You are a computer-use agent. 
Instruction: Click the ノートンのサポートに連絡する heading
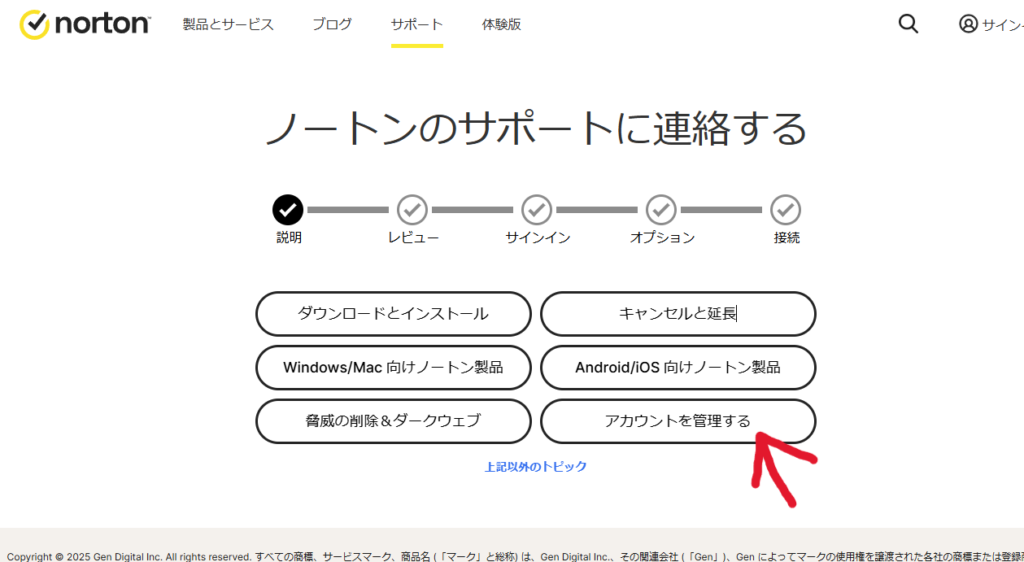point(537,128)
